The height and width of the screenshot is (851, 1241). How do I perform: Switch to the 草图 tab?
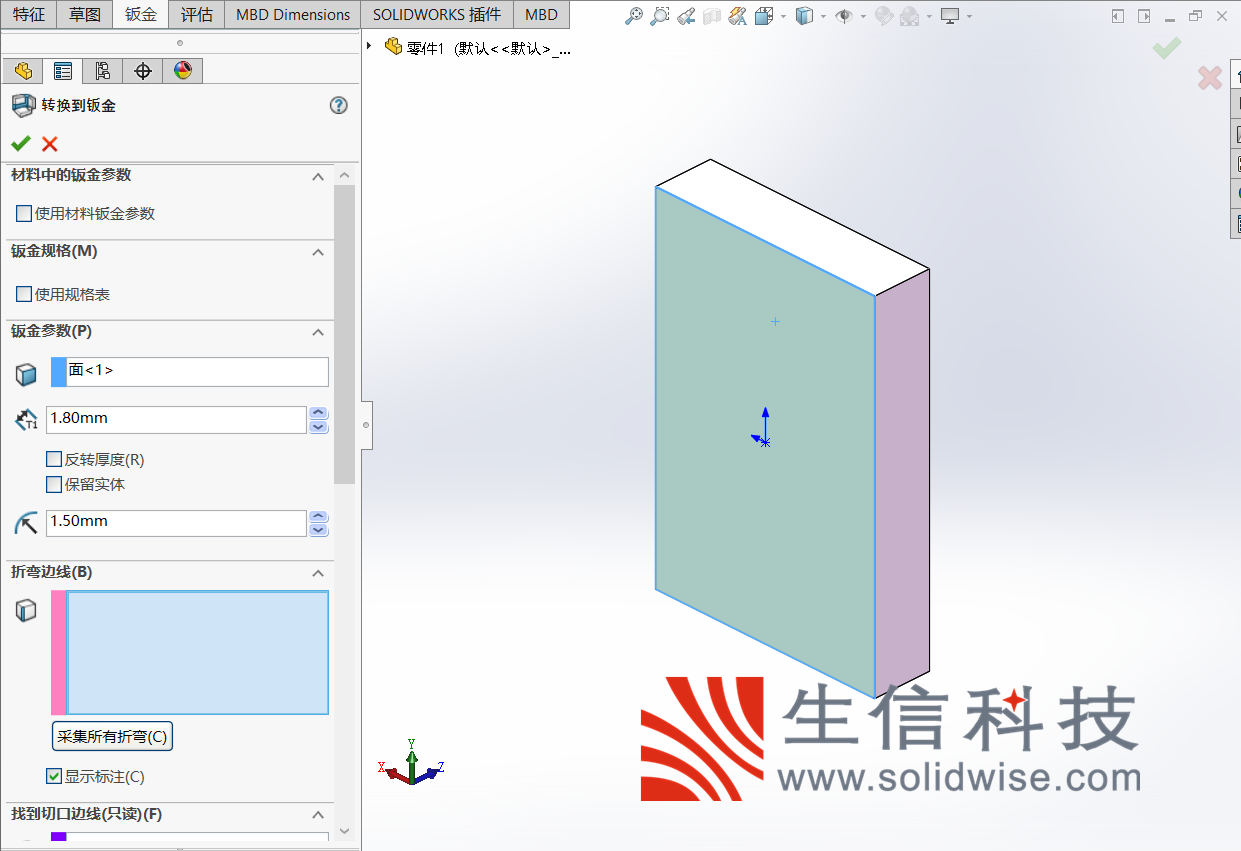click(x=85, y=15)
